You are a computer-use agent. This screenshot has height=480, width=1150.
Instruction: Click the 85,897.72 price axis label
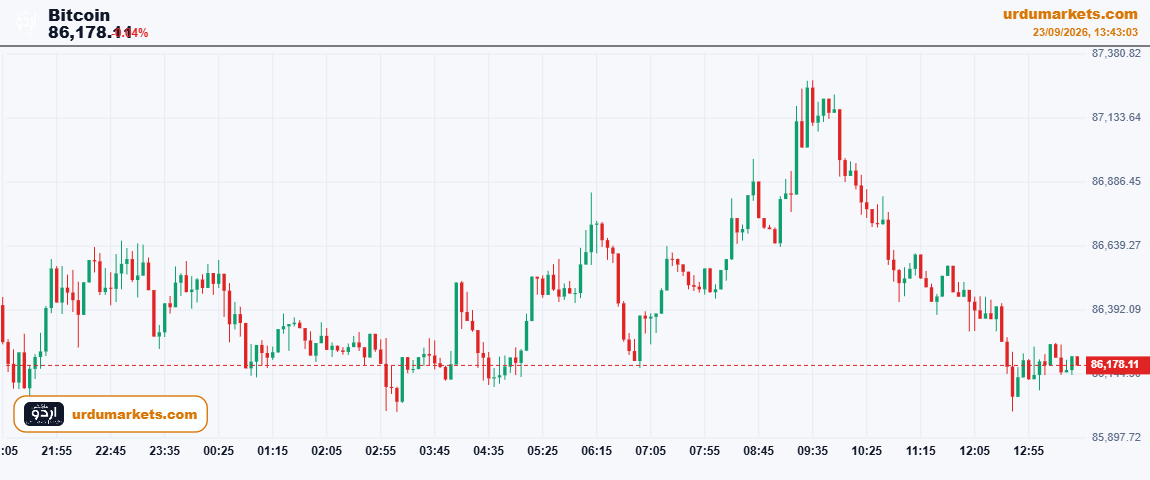[1116, 437]
